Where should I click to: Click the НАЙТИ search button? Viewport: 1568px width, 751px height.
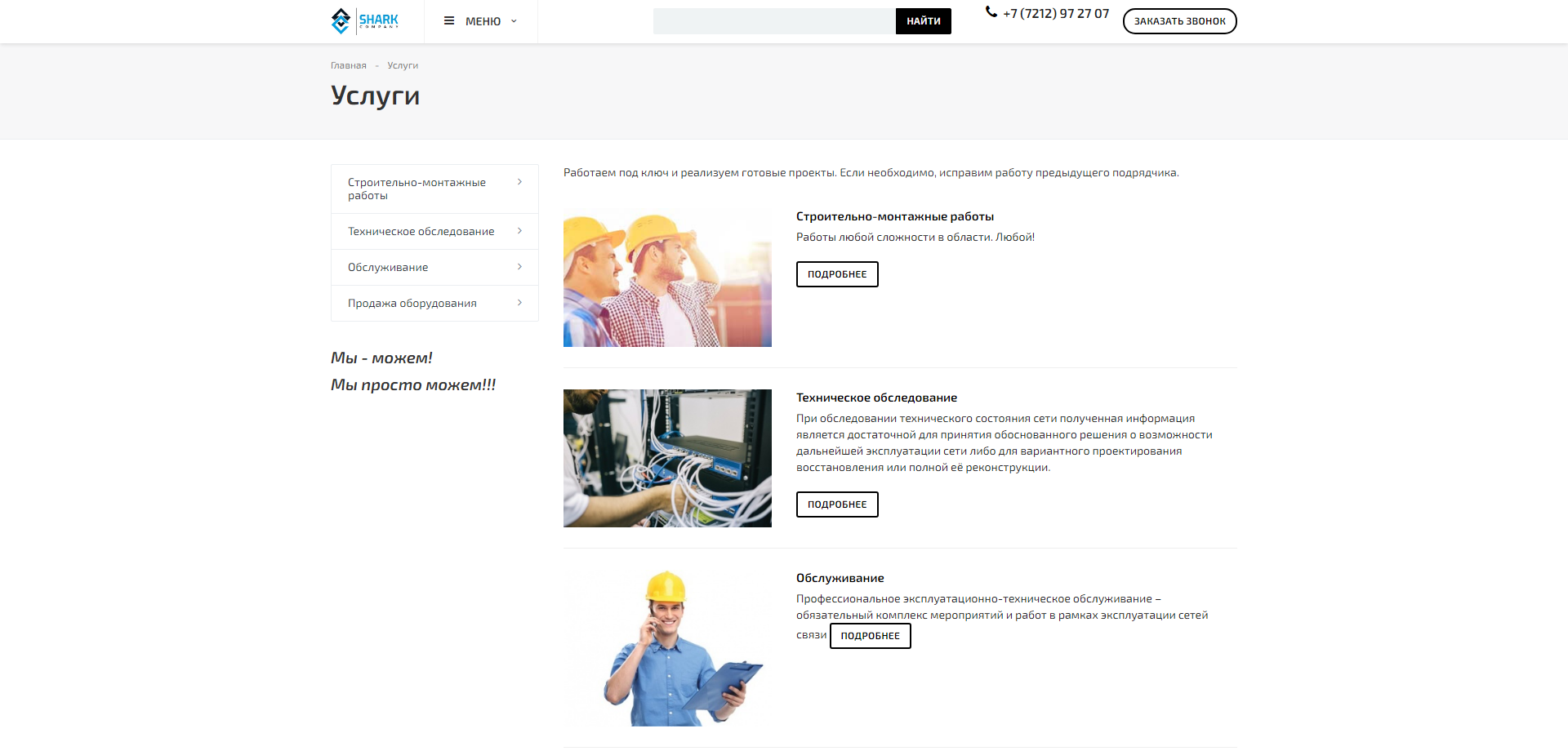[924, 21]
